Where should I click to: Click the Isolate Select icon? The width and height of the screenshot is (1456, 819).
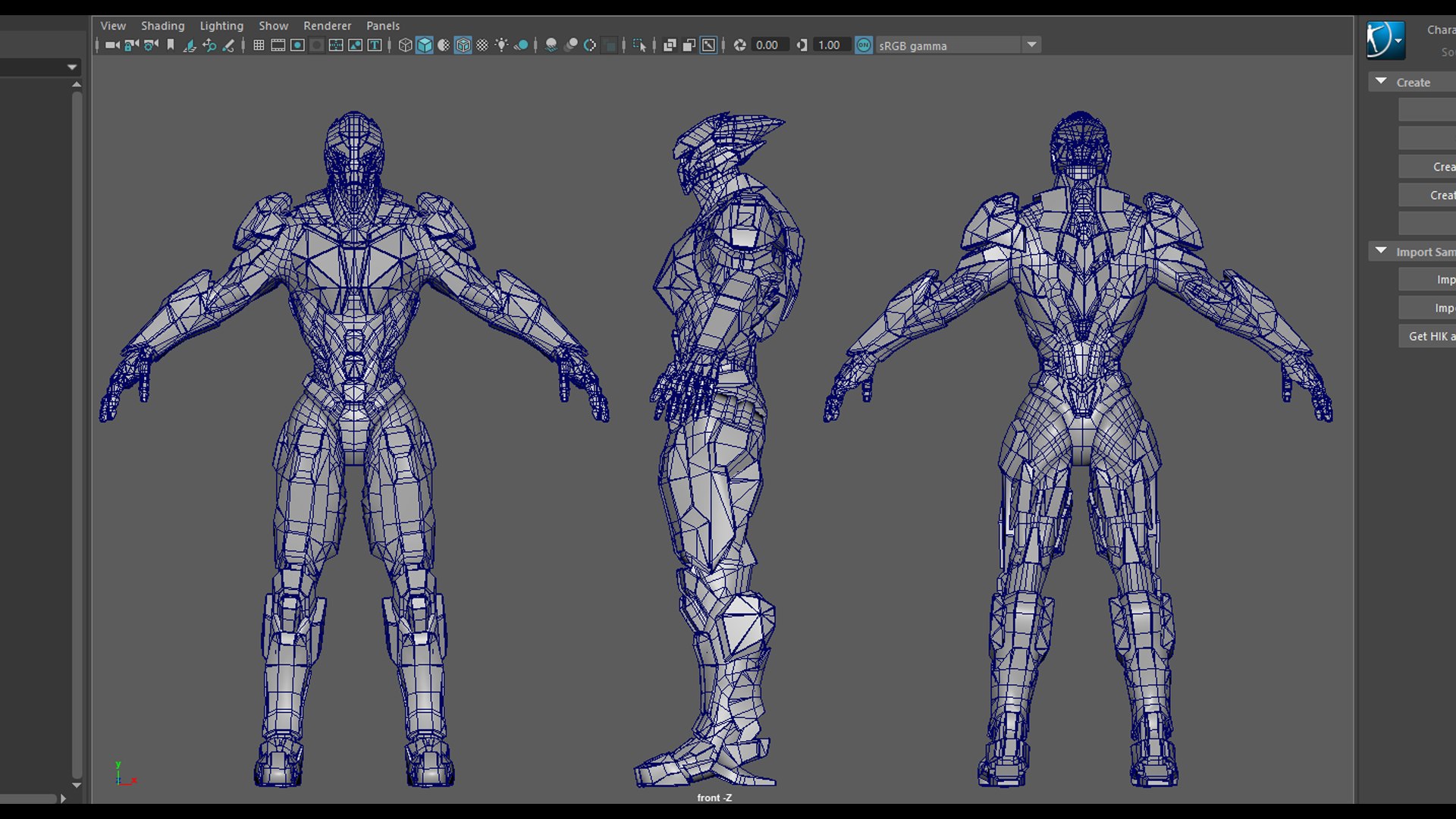click(639, 45)
